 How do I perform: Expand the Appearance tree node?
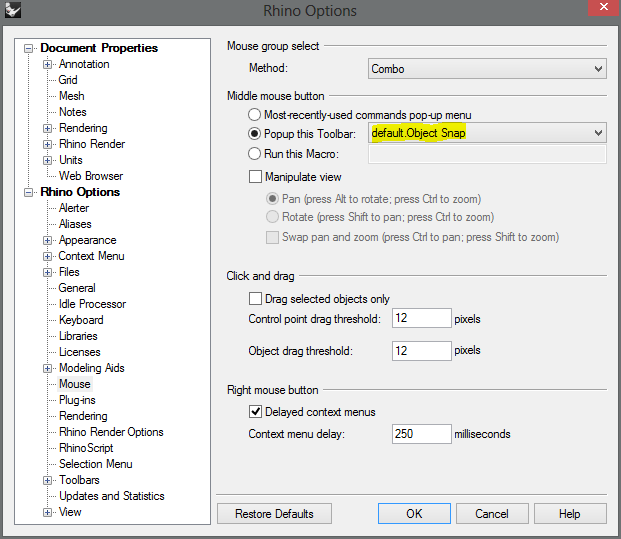(48, 240)
